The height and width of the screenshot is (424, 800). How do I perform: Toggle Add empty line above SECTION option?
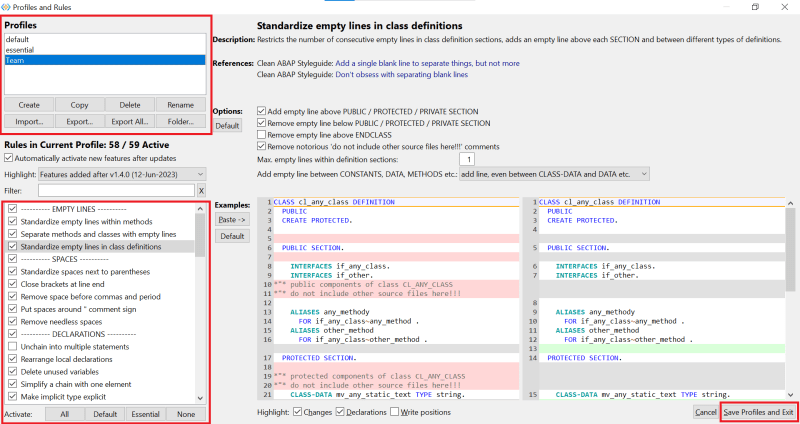pos(262,111)
